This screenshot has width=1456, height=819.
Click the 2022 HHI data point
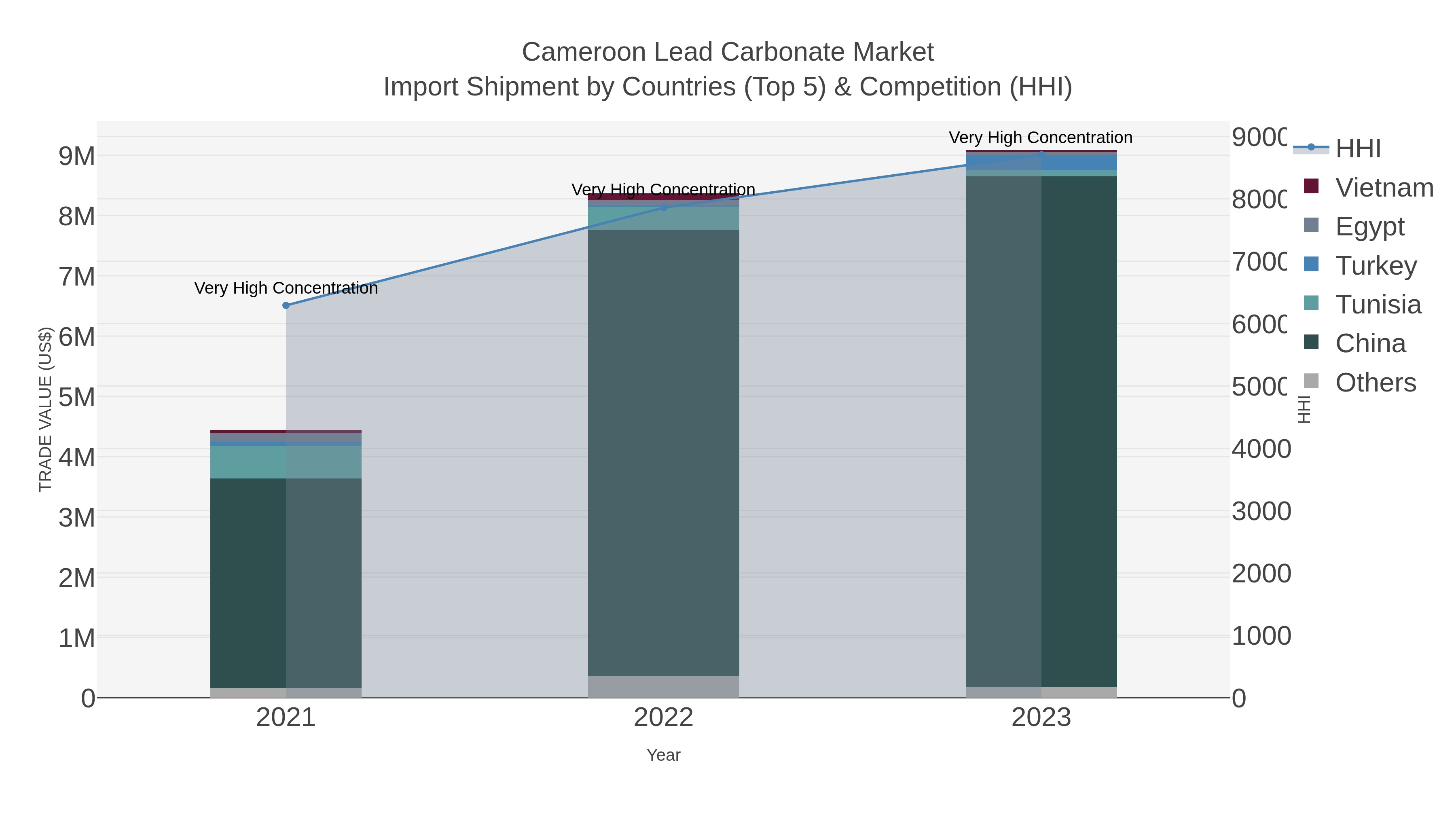click(x=664, y=207)
